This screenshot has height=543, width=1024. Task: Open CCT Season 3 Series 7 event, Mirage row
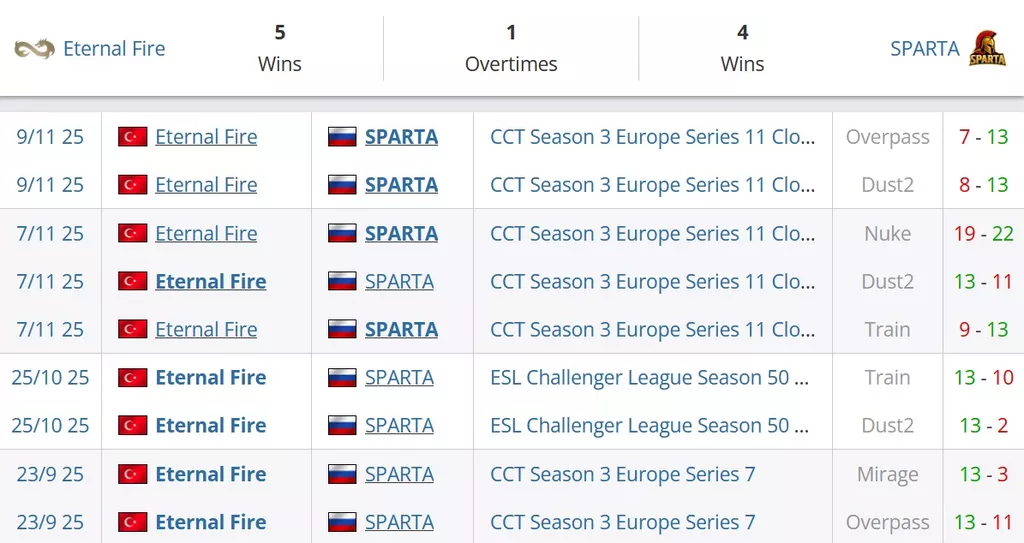(622, 475)
